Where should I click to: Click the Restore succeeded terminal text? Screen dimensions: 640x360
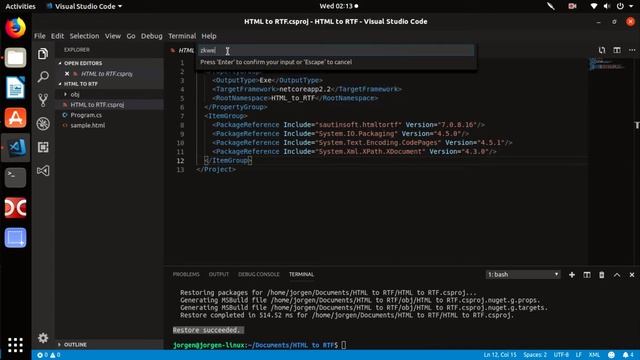tap(208, 330)
